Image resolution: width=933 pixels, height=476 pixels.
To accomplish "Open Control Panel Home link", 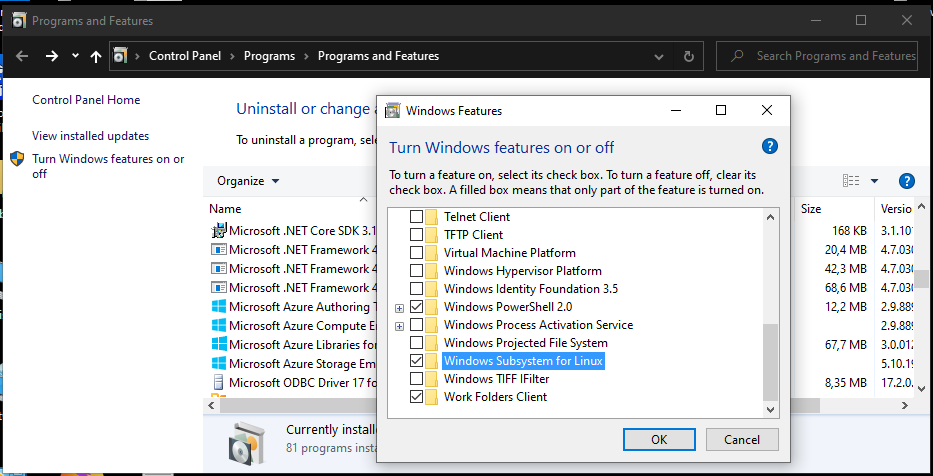I will pos(86,100).
